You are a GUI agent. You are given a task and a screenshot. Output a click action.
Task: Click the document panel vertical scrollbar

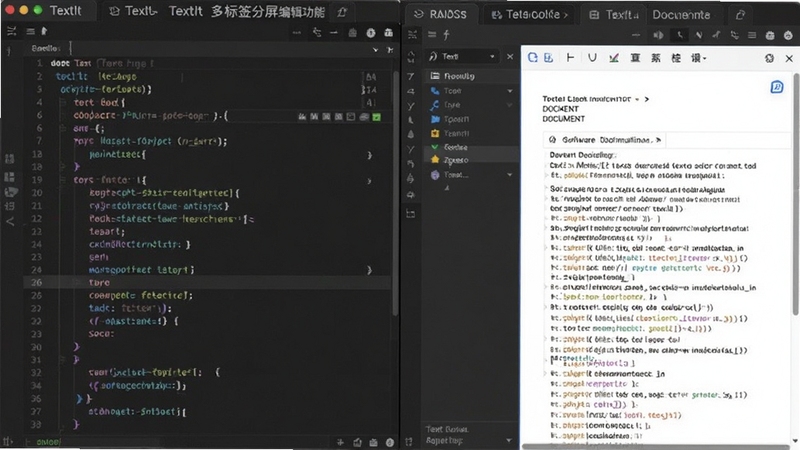tap(796, 194)
